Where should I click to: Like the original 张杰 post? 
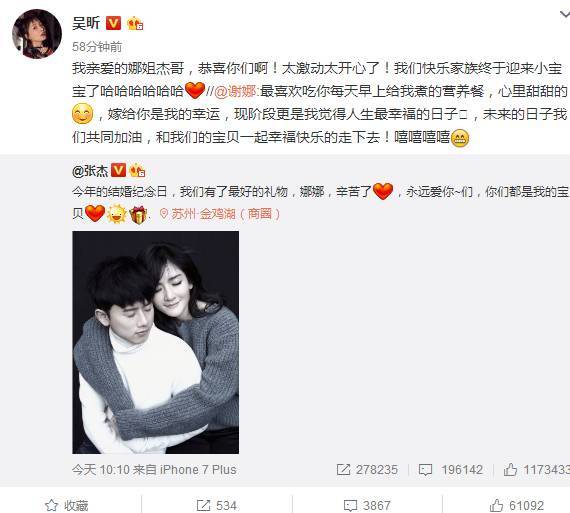(x=537, y=470)
